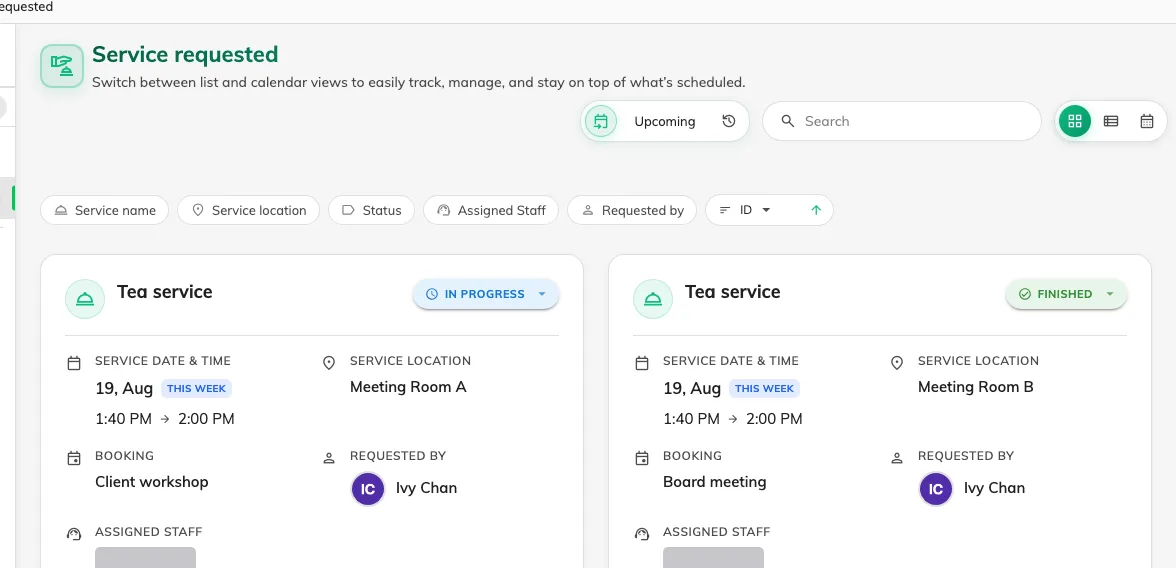
Task: Open the ID sort dropdown
Action: [x=754, y=210]
